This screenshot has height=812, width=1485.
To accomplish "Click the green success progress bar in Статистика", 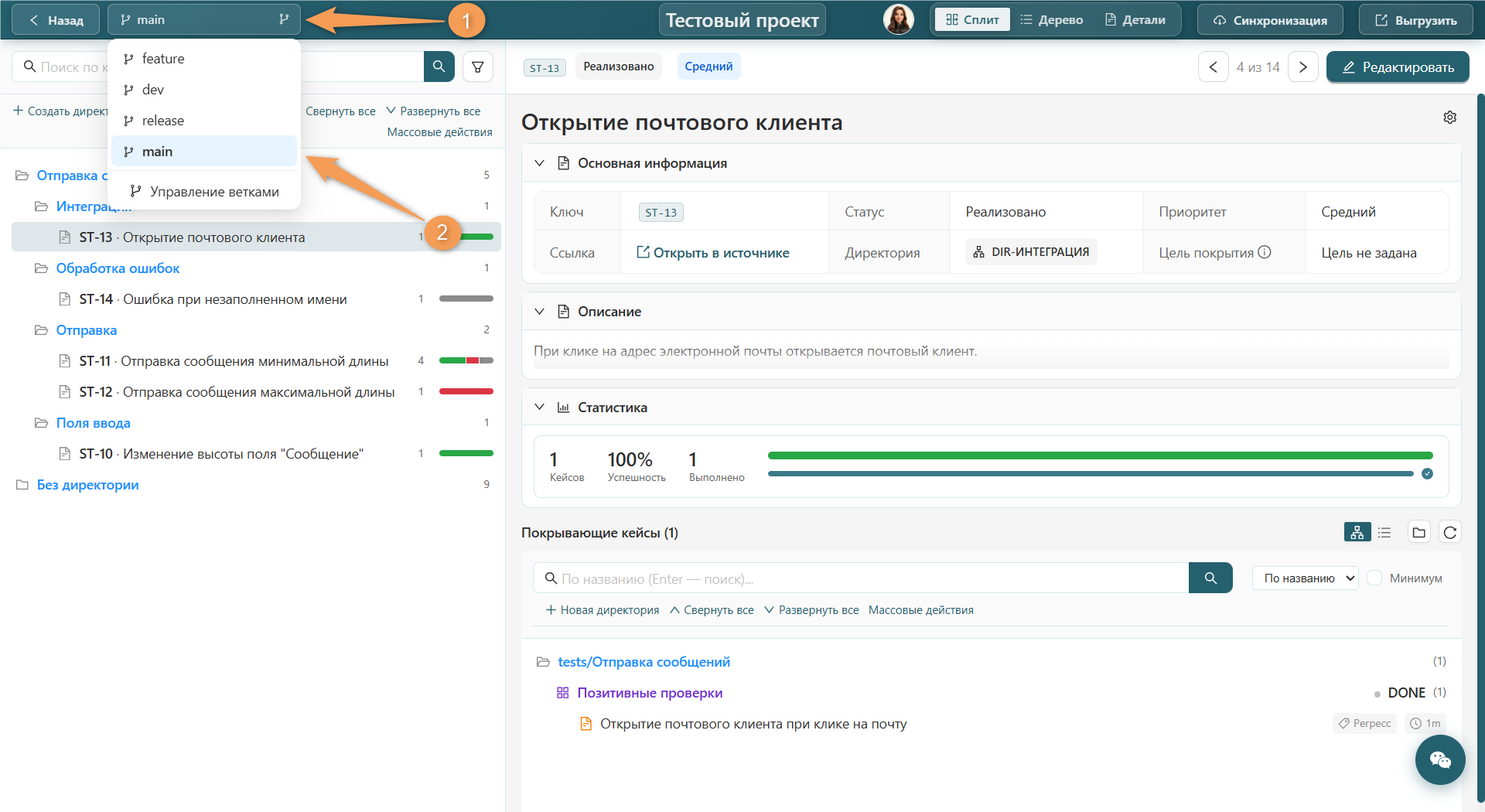I will pos(1100,455).
